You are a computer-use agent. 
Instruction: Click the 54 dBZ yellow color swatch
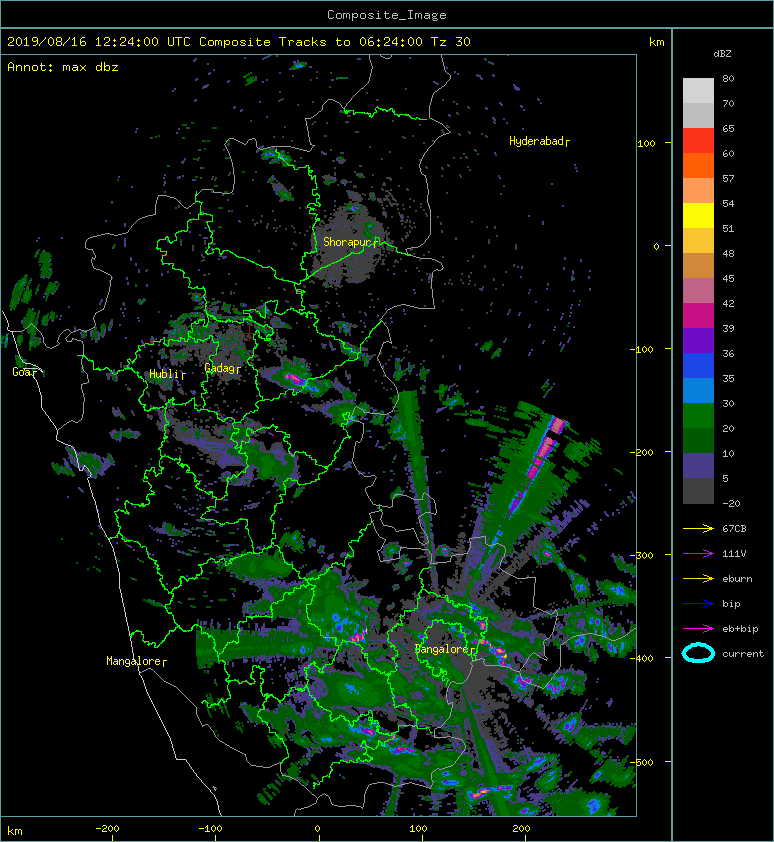click(698, 215)
